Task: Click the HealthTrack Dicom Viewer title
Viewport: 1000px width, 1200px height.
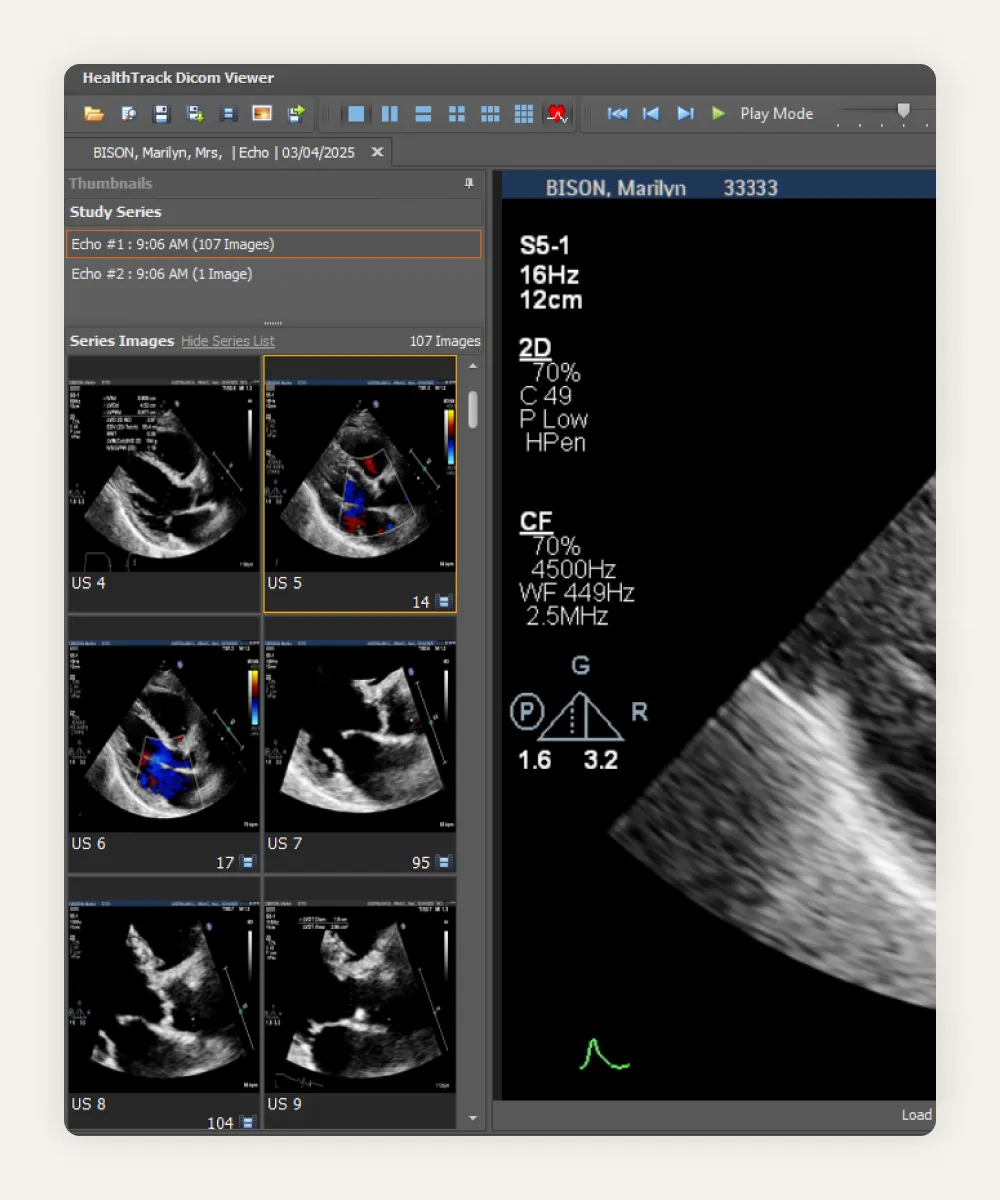Action: pyautogui.click(x=178, y=78)
